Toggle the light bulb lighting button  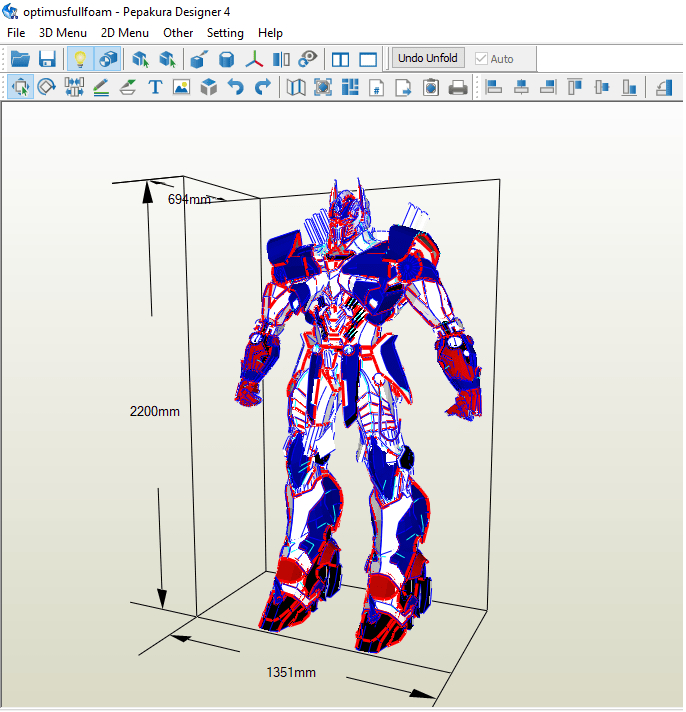80,59
